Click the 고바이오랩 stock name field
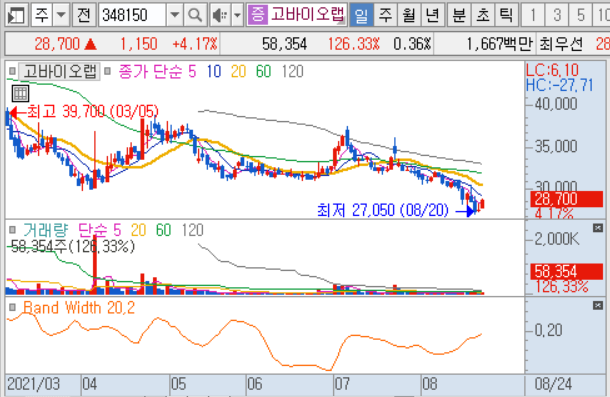 (x=307, y=15)
